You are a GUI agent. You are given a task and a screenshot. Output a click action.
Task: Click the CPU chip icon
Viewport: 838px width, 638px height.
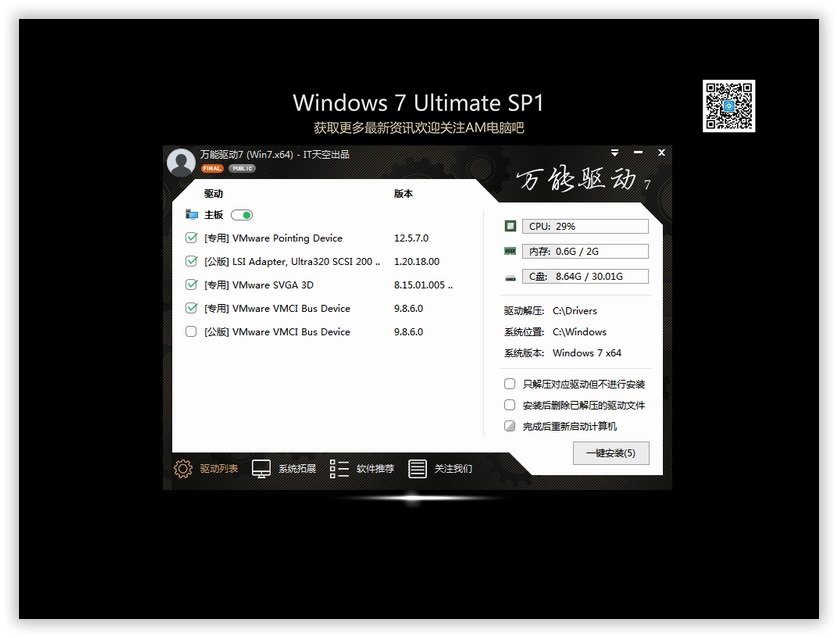coord(510,226)
